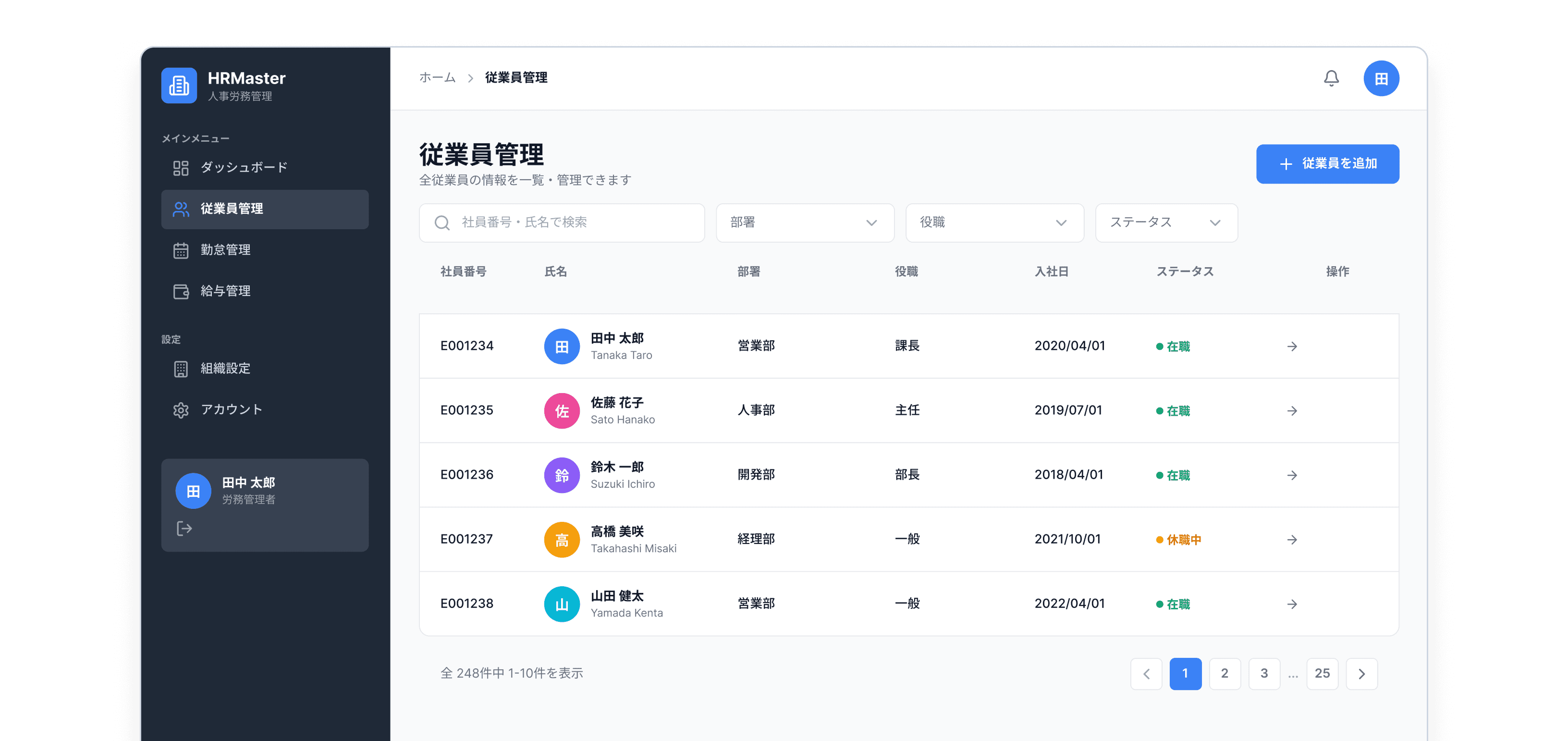Click the 組織設定 building icon
Screen dimensions: 1568x741
181,369
